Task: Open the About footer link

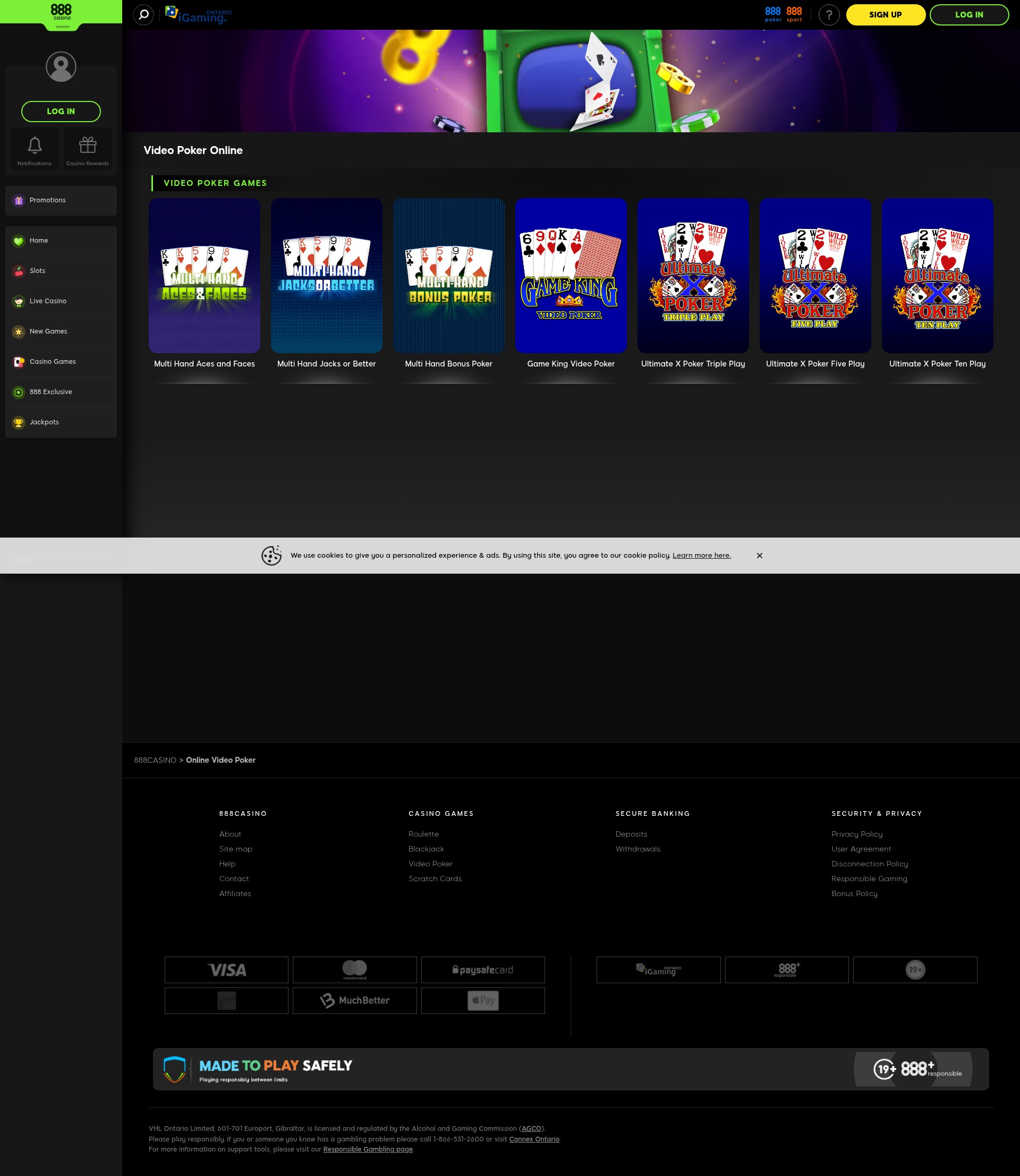Action: coord(230,834)
